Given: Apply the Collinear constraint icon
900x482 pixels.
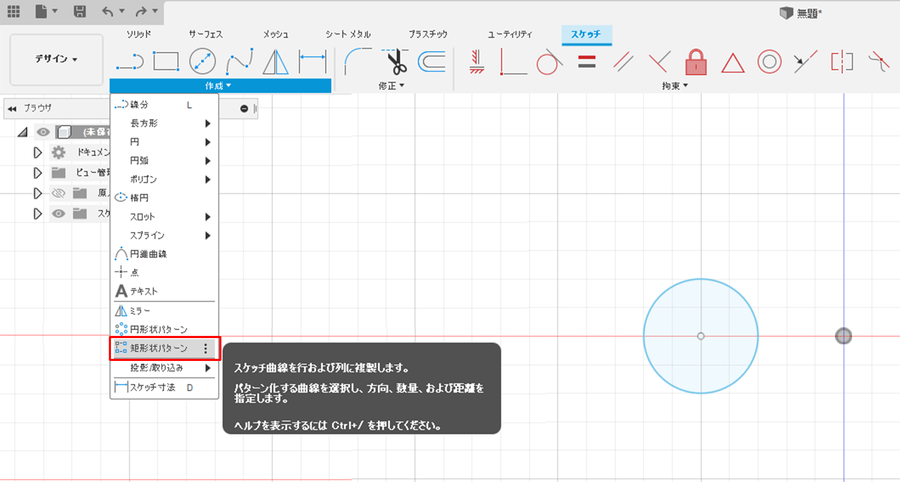Looking at the screenshot, I should pos(805,61).
